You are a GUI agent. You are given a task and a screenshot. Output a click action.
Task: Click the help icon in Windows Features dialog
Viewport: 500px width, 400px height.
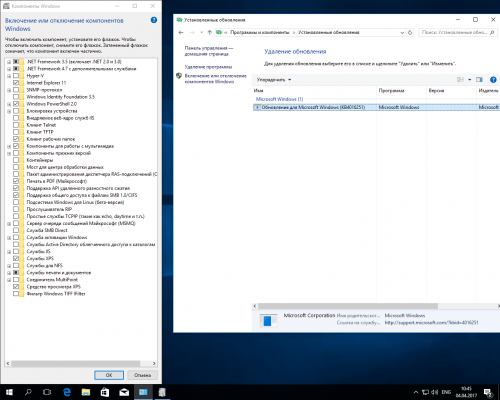[x=154, y=20]
